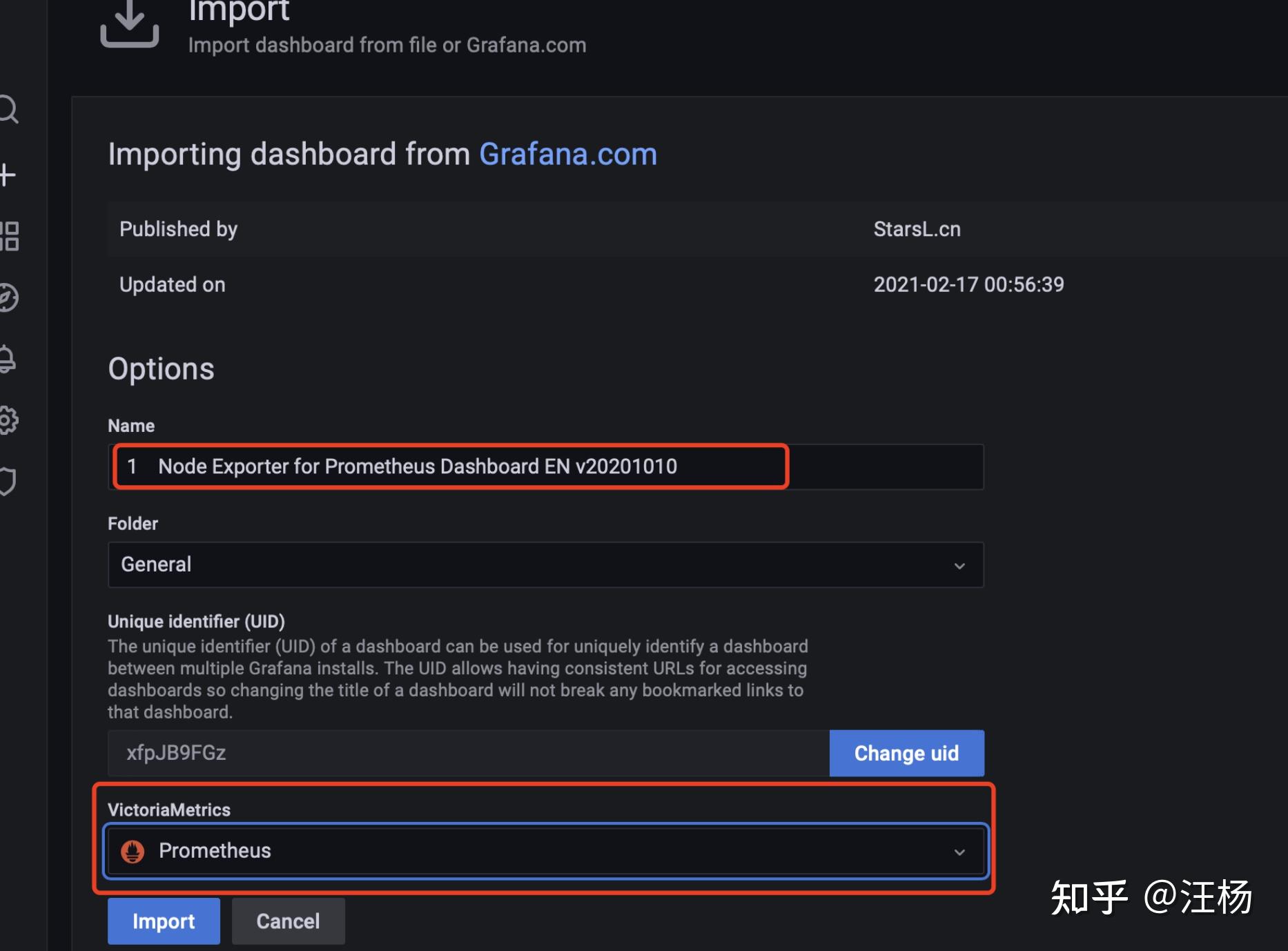The width and height of the screenshot is (1288, 951).
Task: Open the Alerting bell icon
Action: click(x=7, y=359)
